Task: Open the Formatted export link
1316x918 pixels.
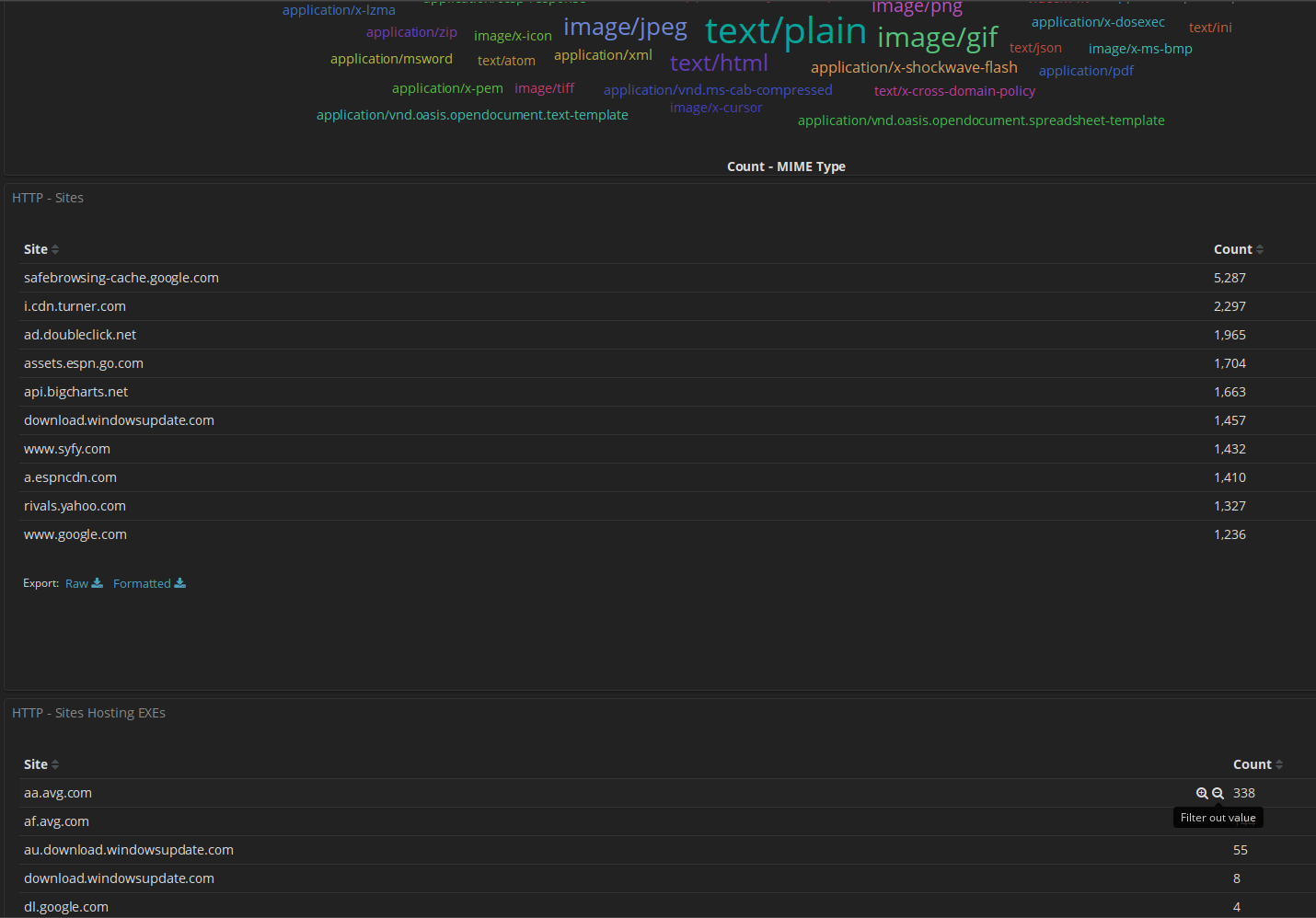Action: [141, 582]
